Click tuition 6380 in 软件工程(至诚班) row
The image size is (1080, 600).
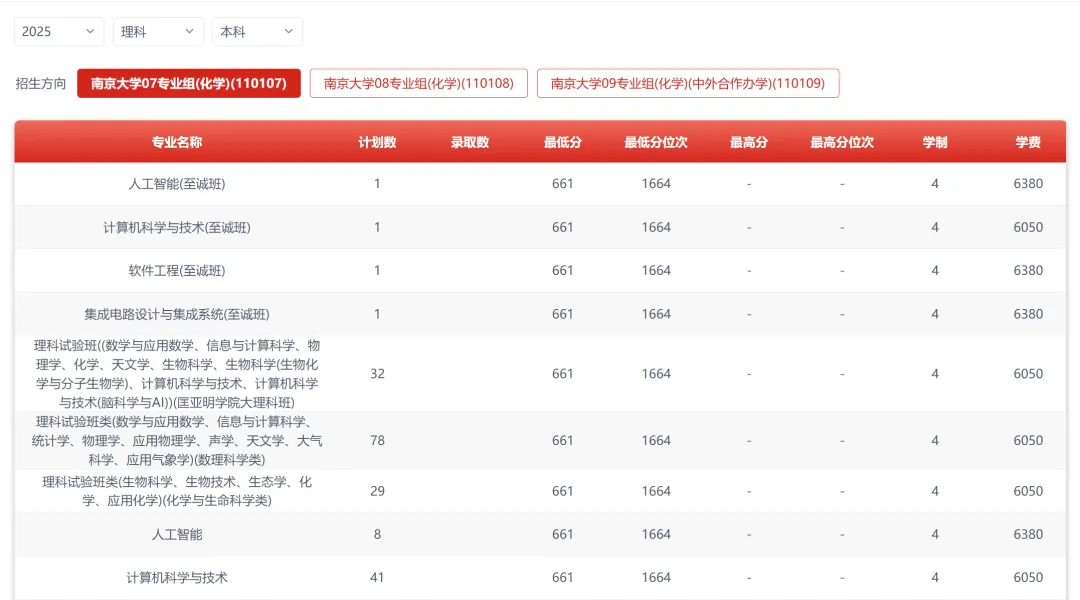(1028, 271)
